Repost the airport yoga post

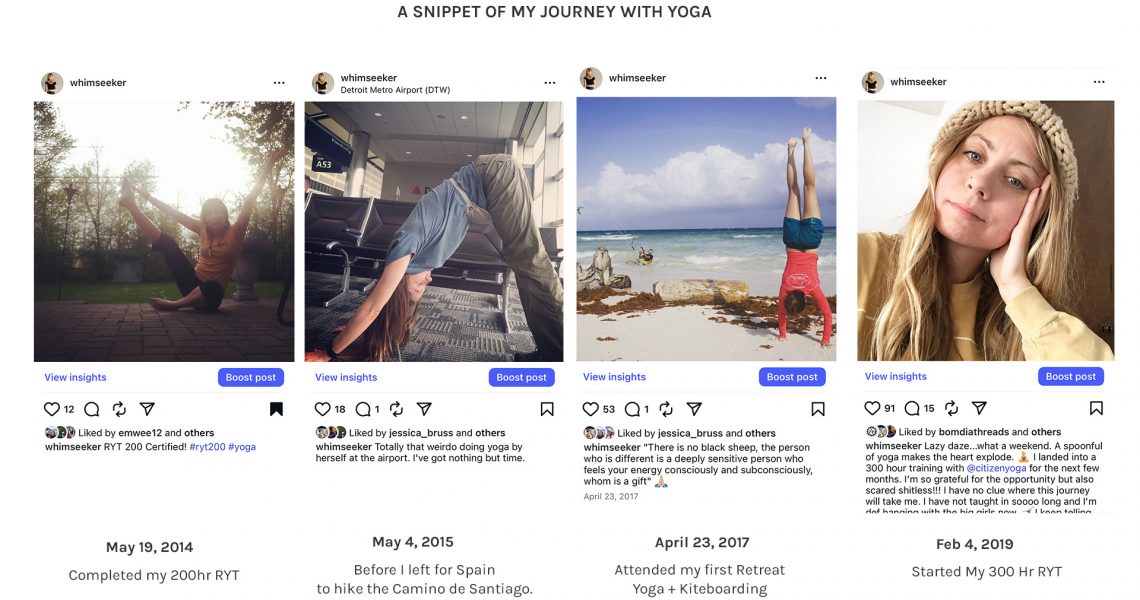(396, 409)
